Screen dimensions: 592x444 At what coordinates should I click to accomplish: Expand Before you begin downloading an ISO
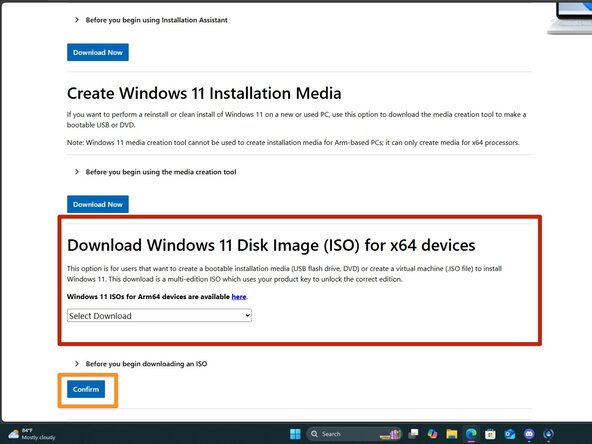tap(141, 364)
